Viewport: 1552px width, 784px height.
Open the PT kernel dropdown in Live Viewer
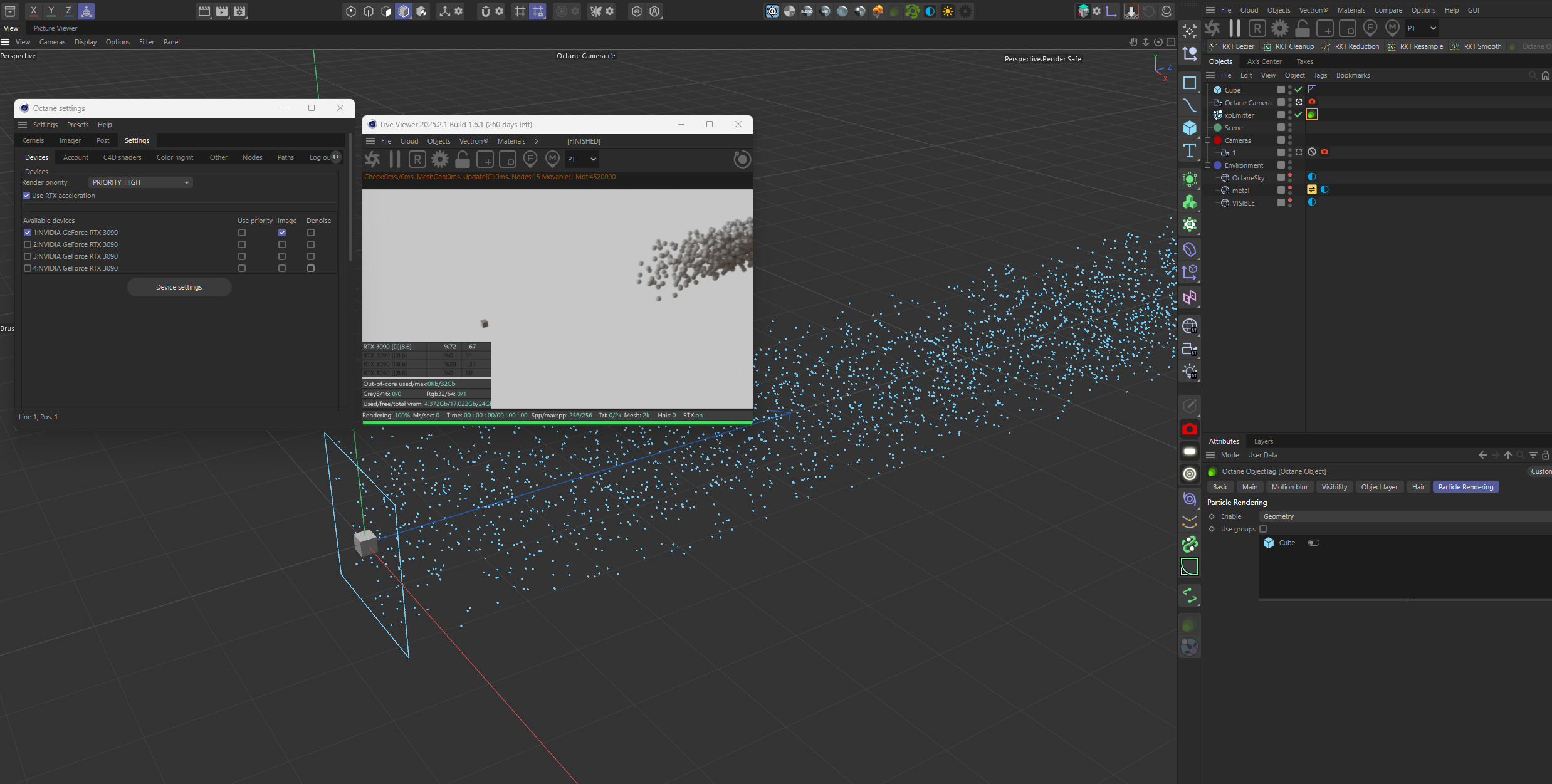[582, 159]
